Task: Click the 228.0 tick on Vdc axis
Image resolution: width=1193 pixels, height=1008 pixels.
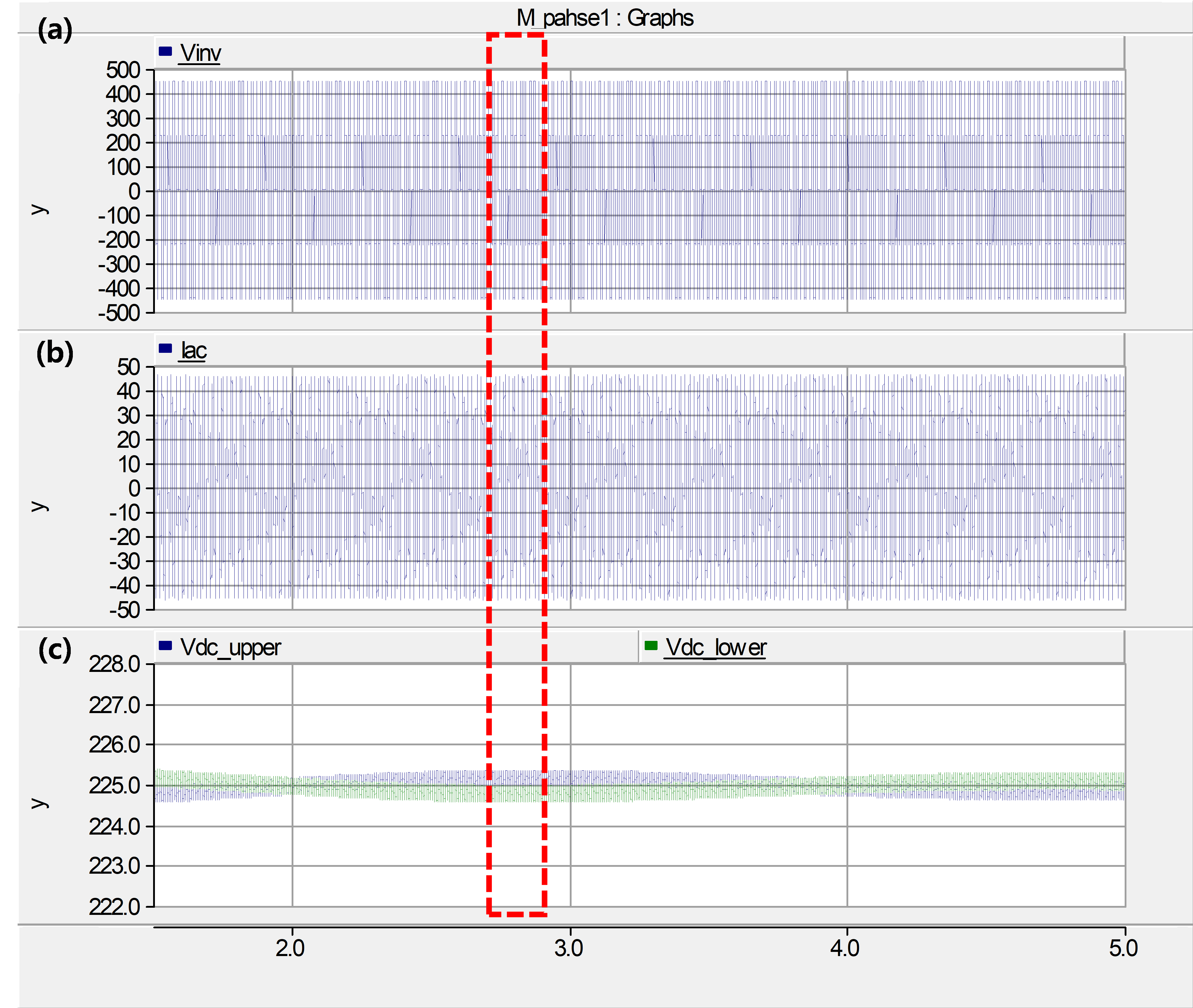Action: (114, 664)
